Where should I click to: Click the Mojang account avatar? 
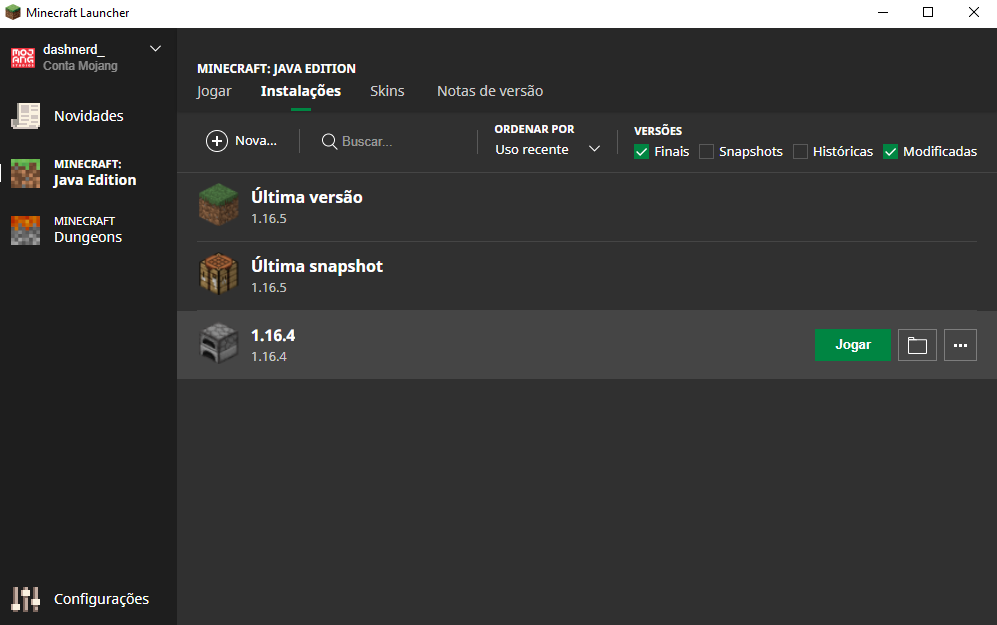[x=23, y=57]
